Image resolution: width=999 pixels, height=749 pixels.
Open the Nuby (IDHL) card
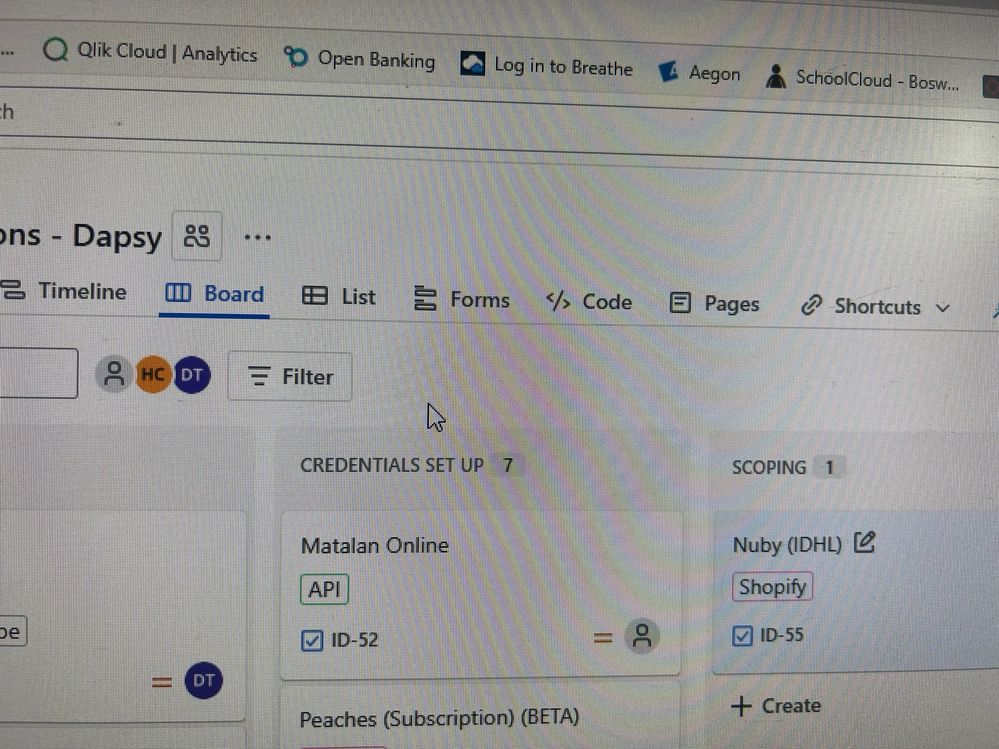pos(856,590)
